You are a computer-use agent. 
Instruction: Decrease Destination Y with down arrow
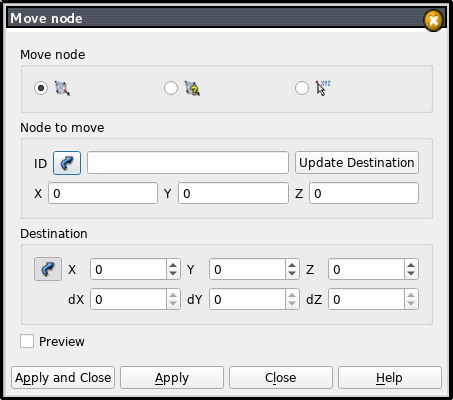click(x=292, y=273)
